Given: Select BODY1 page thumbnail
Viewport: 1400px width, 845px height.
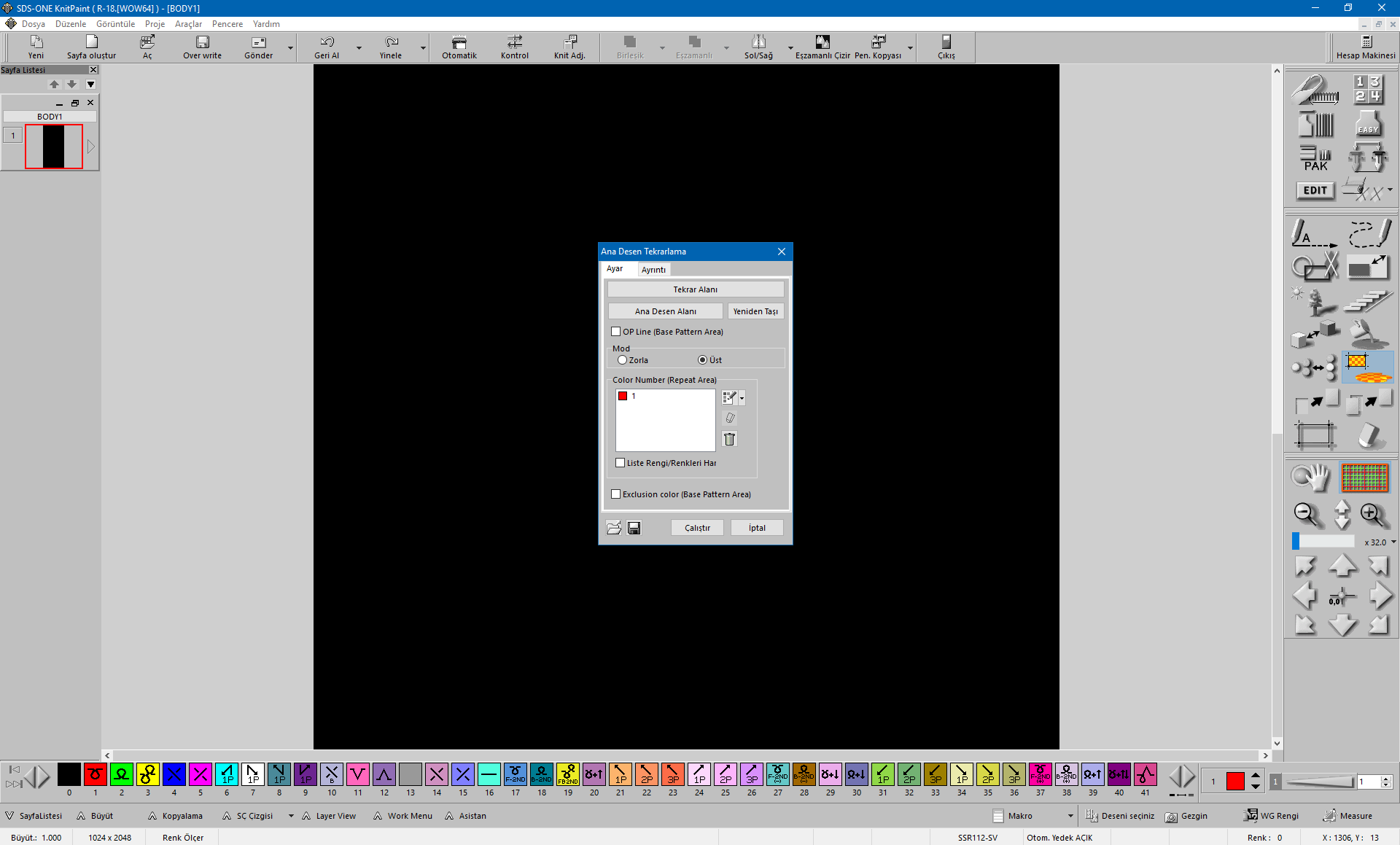Looking at the screenshot, I should (54, 147).
